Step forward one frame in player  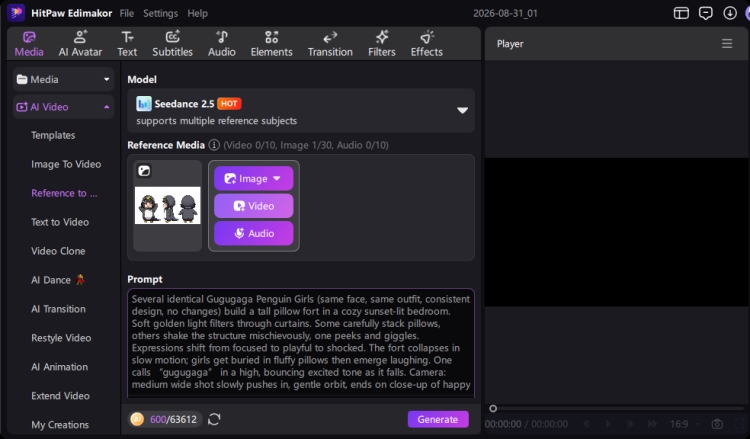click(630, 424)
